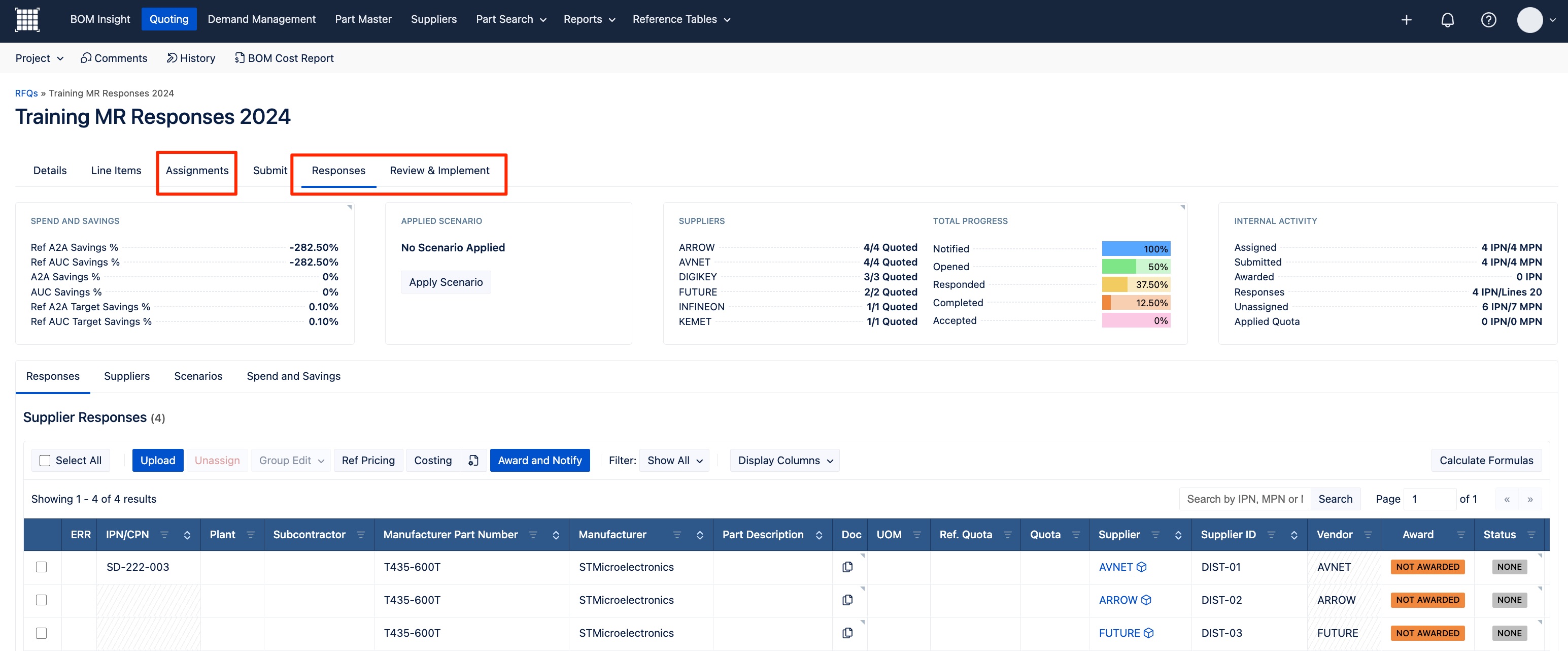This screenshot has width=1568, height=651.
Task: Switch to the Review & Implement tab
Action: click(439, 171)
